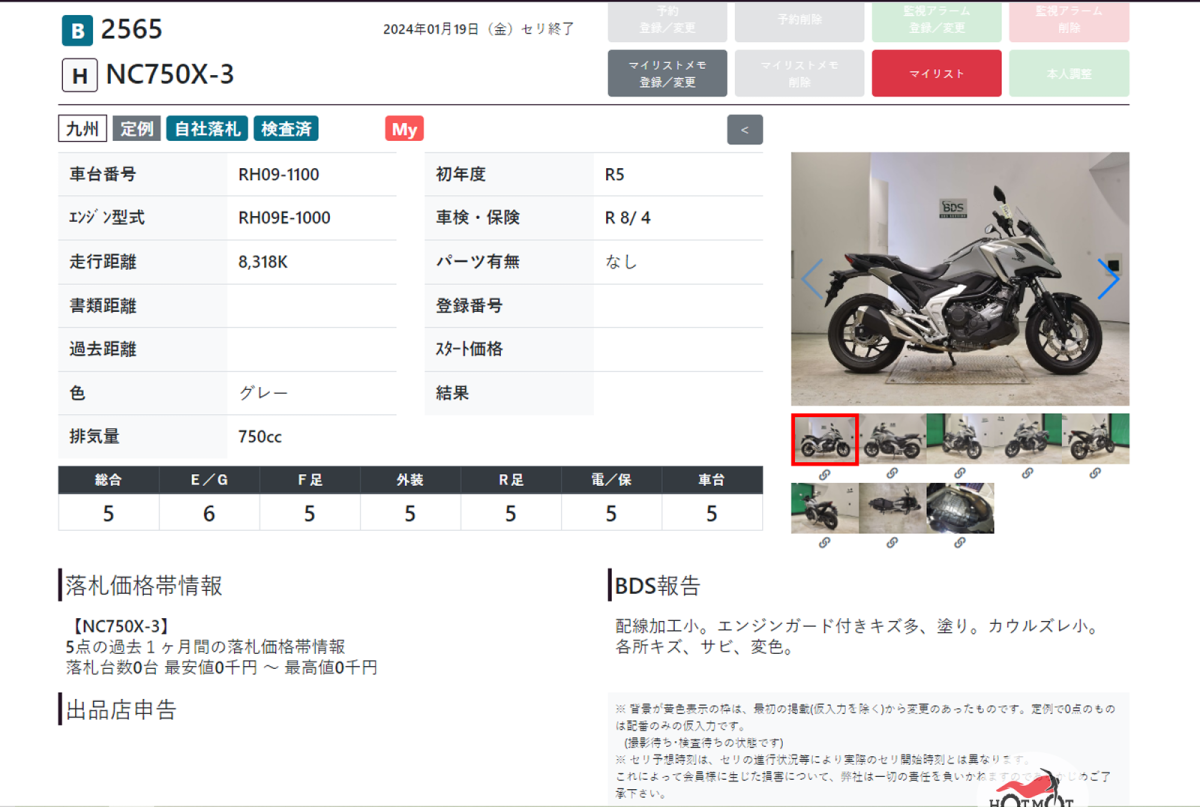The width and height of the screenshot is (1200, 807).
Task: Click the E/G score 6
Action: point(209,513)
